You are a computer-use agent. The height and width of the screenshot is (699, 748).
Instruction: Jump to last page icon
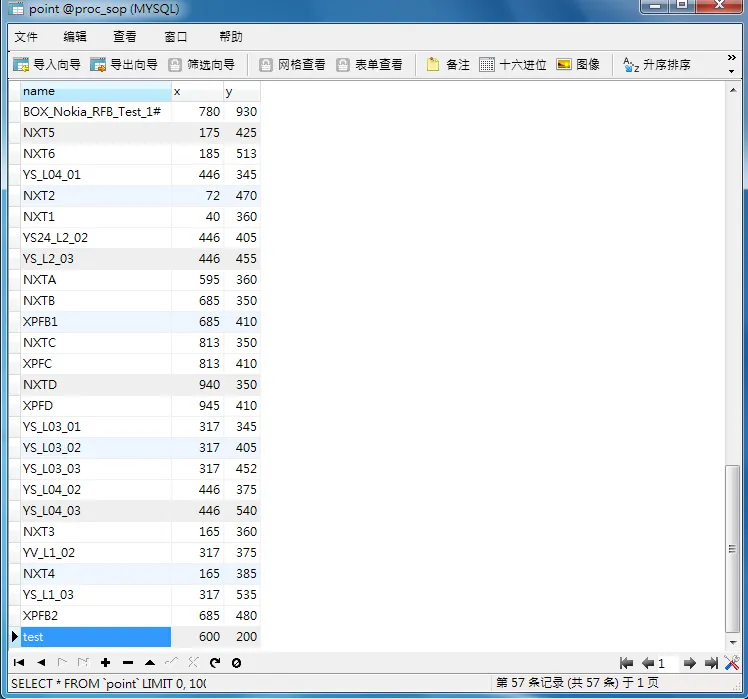pyautogui.click(x=711, y=663)
